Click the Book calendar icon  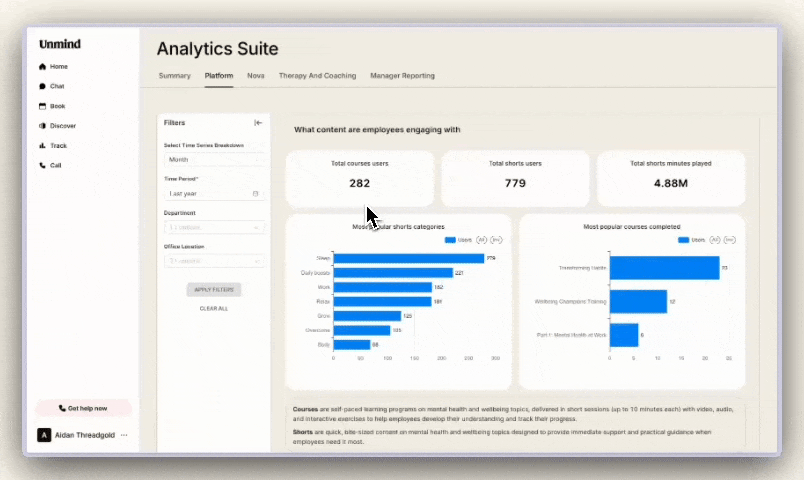43,106
